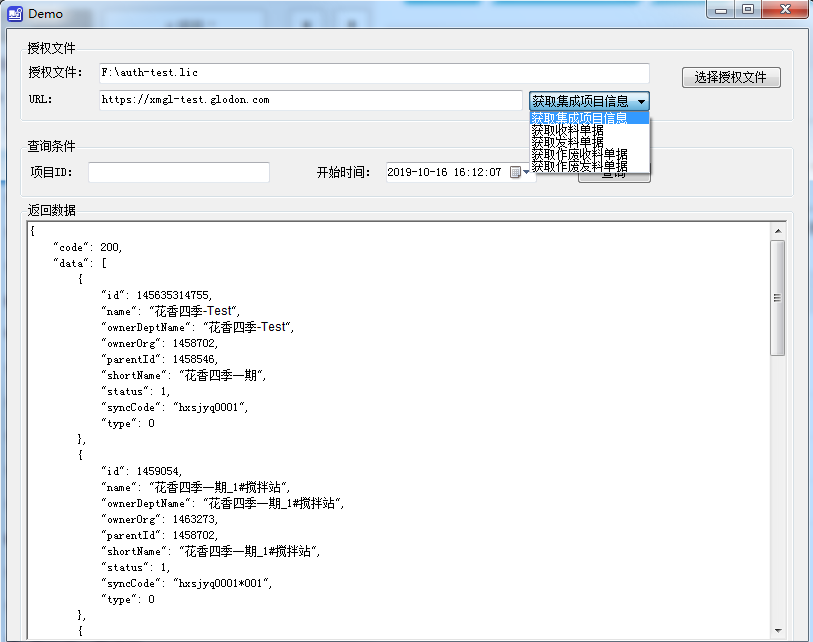Screen dimensions: 813x642
Task: Click the 开始时间 date-time field
Action: [x=445, y=172]
